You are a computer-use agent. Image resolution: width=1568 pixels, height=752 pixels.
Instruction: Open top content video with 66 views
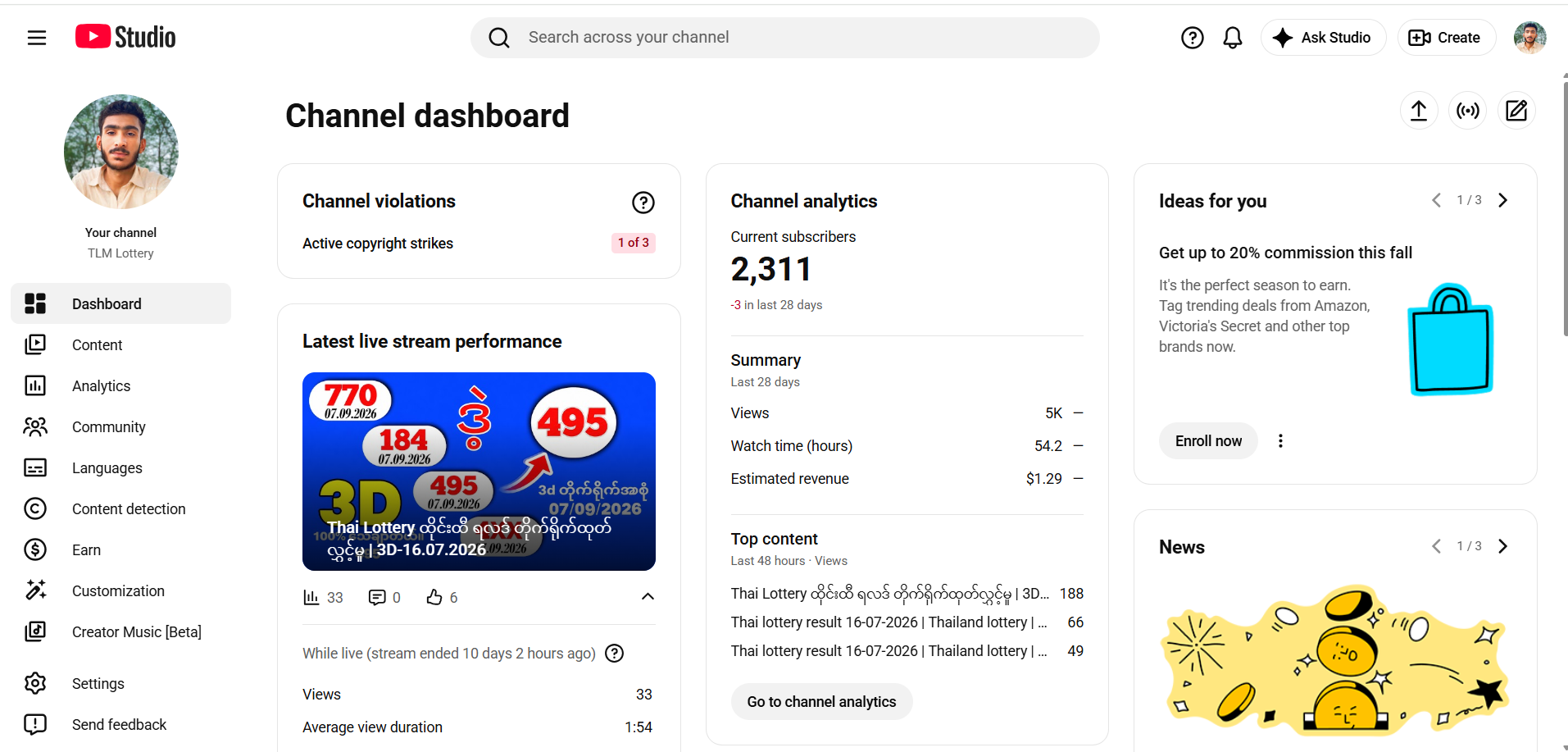click(x=907, y=622)
